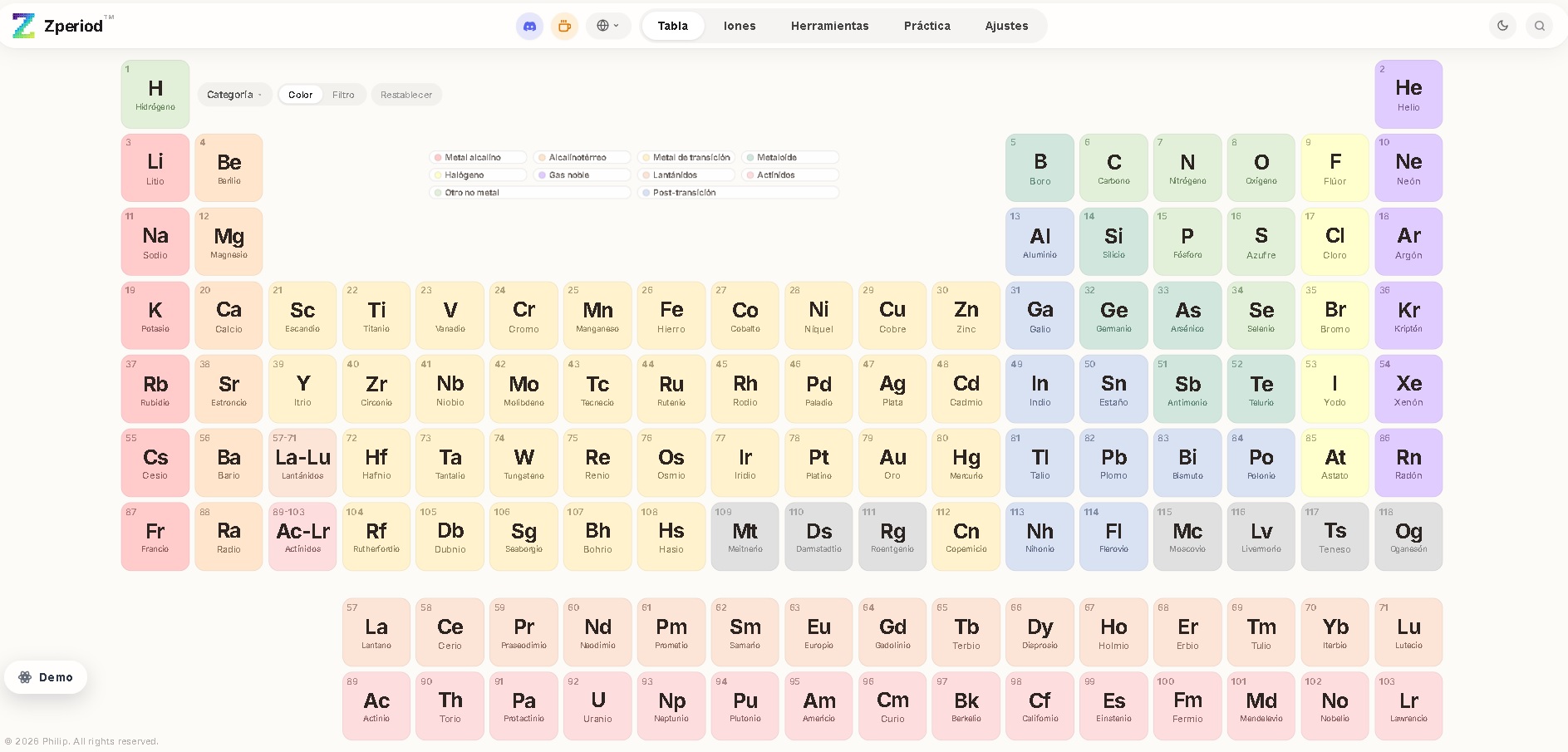Screen dimensions: 1568x752
Task: Open the Ajustes tab
Action: [x=1007, y=26]
